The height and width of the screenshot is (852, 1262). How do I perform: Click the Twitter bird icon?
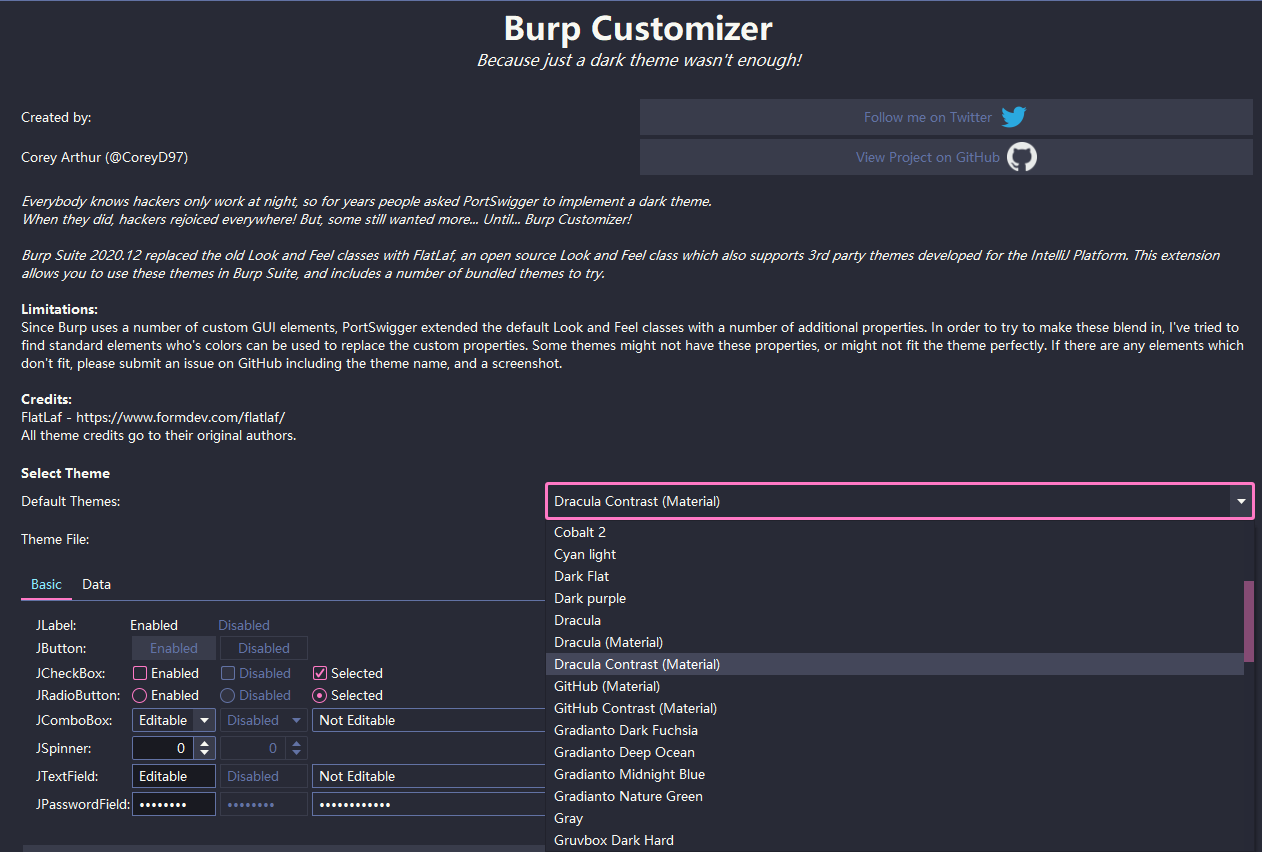tap(1013, 117)
